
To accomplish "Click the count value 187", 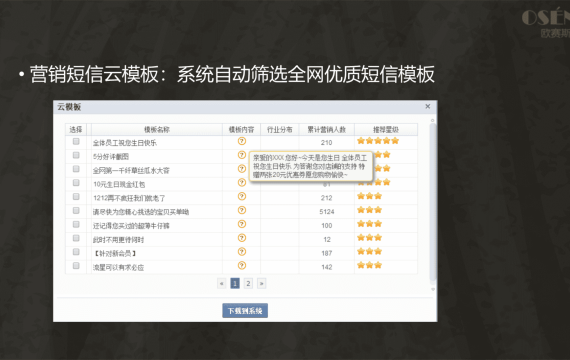I will [326, 253].
